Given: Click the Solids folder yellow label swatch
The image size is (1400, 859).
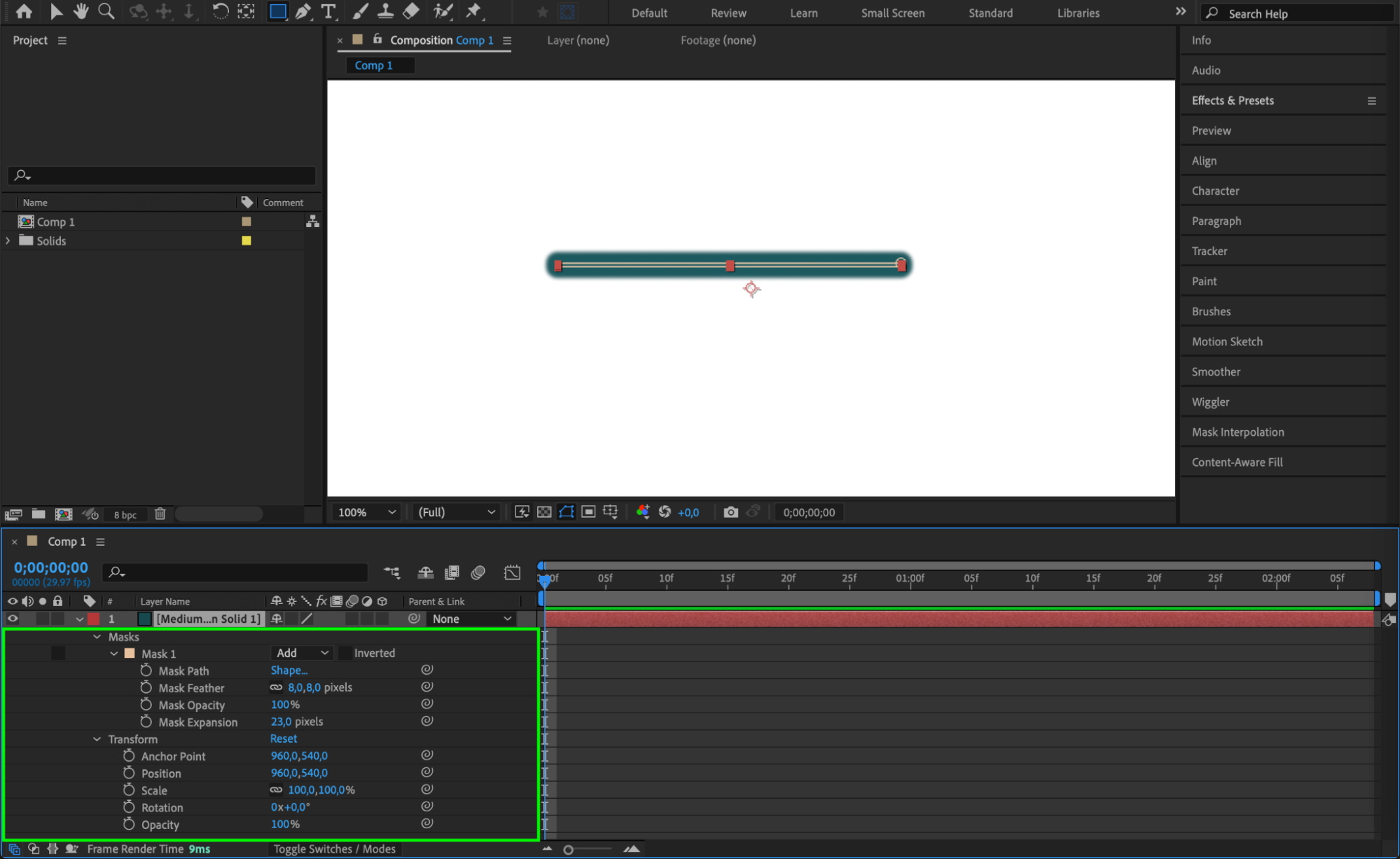Looking at the screenshot, I should point(247,240).
